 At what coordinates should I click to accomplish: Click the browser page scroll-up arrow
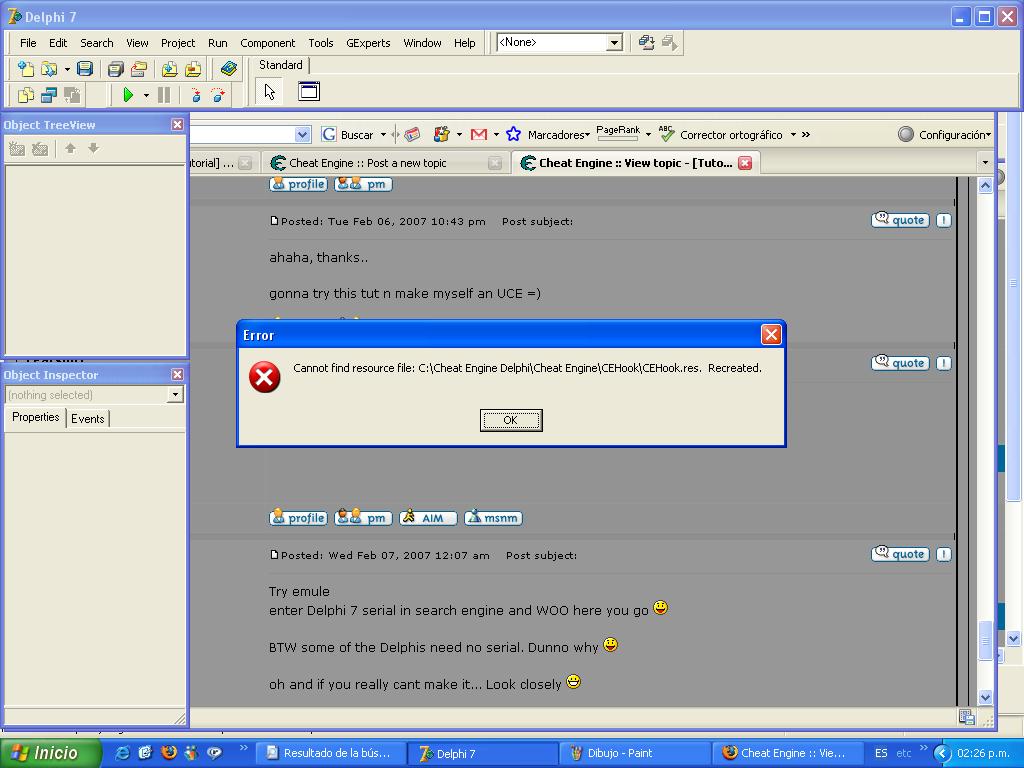[985, 185]
